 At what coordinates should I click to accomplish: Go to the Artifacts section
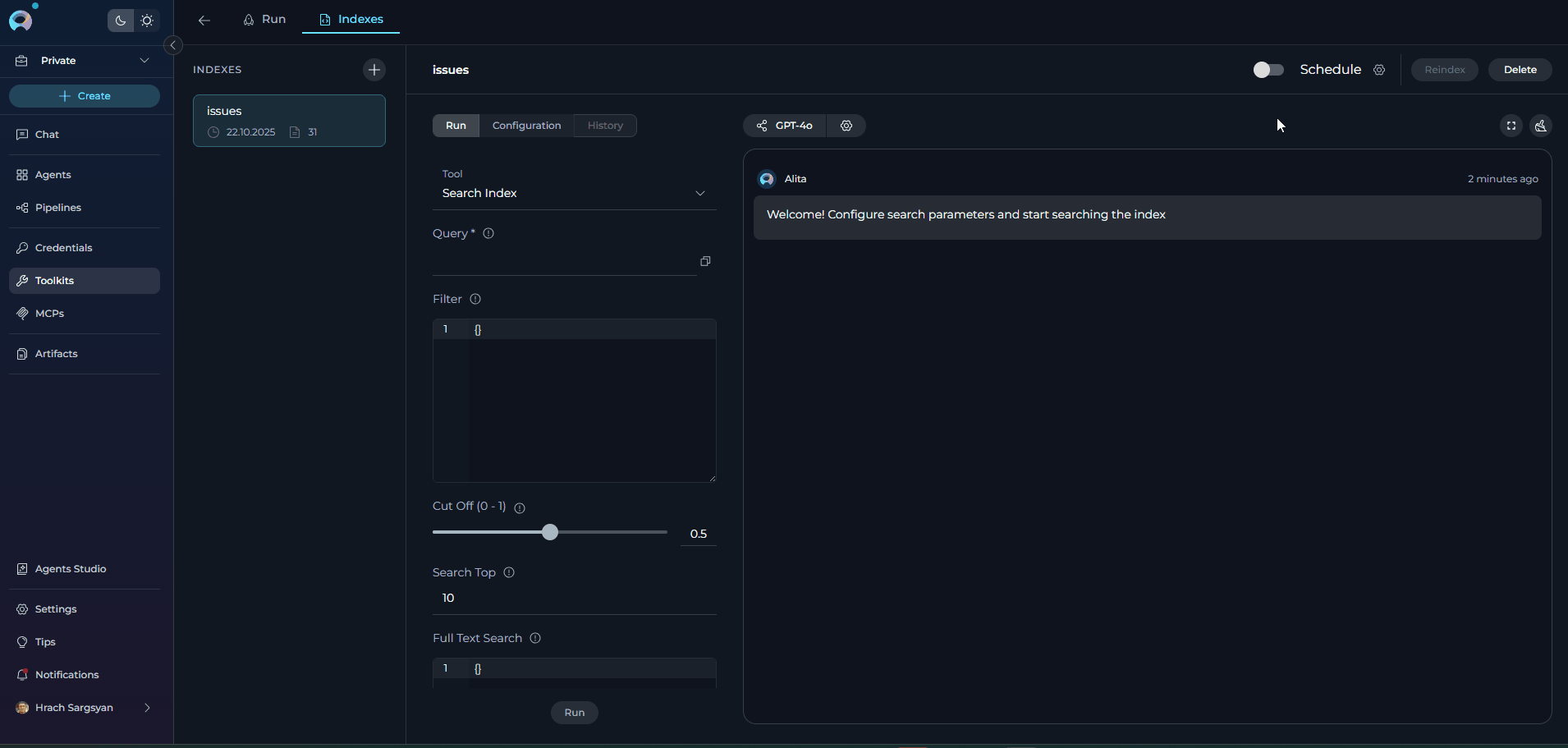pos(55,353)
